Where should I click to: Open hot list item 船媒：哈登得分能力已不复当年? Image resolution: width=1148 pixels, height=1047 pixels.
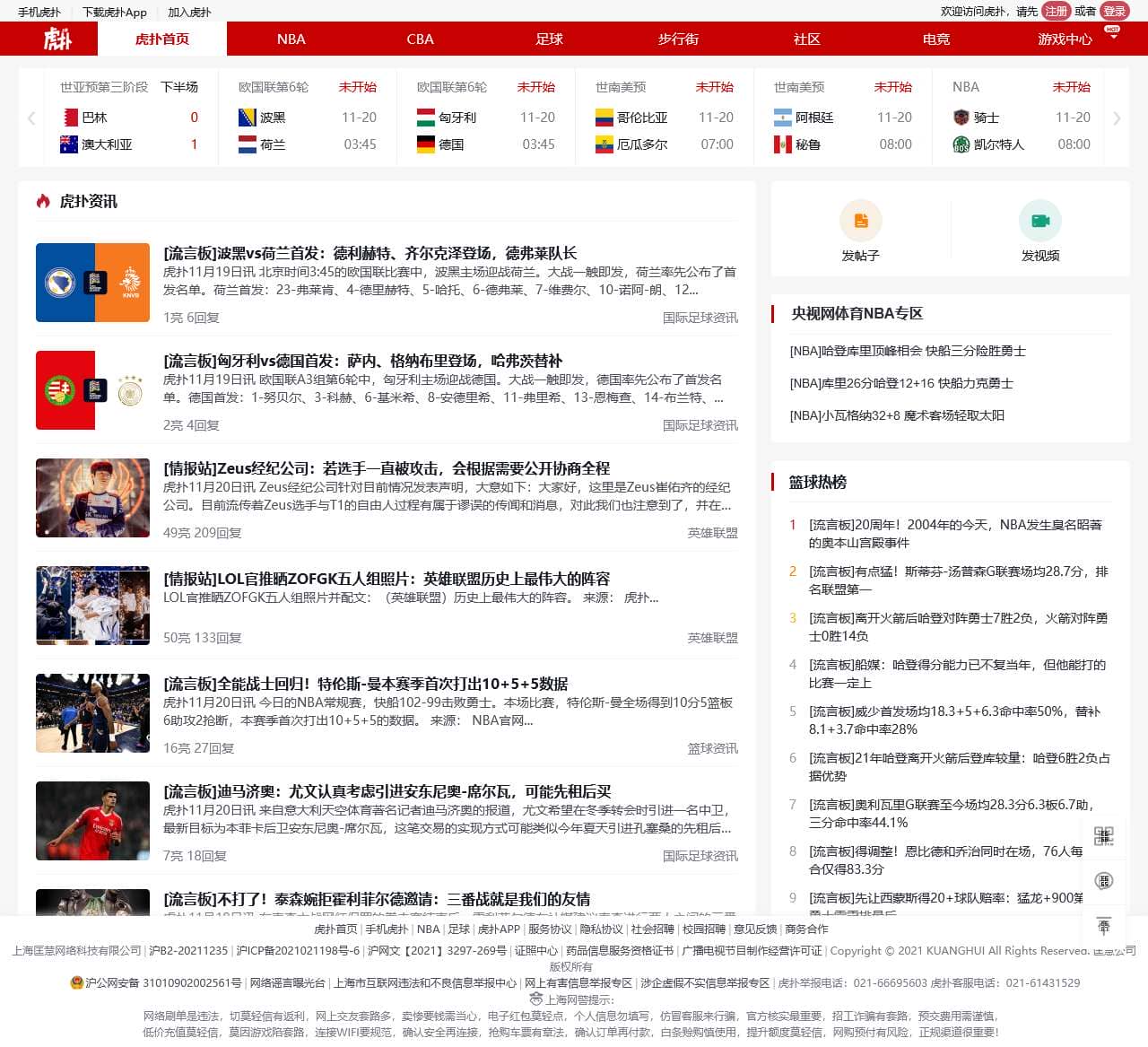pos(957,674)
